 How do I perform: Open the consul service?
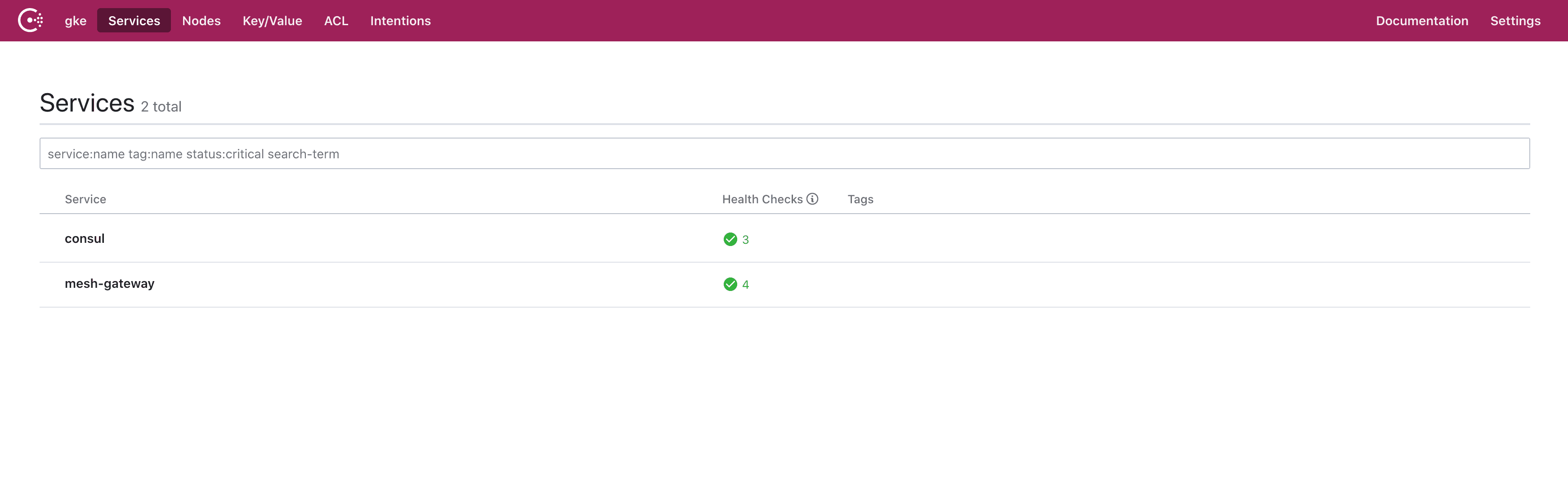(x=85, y=239)
